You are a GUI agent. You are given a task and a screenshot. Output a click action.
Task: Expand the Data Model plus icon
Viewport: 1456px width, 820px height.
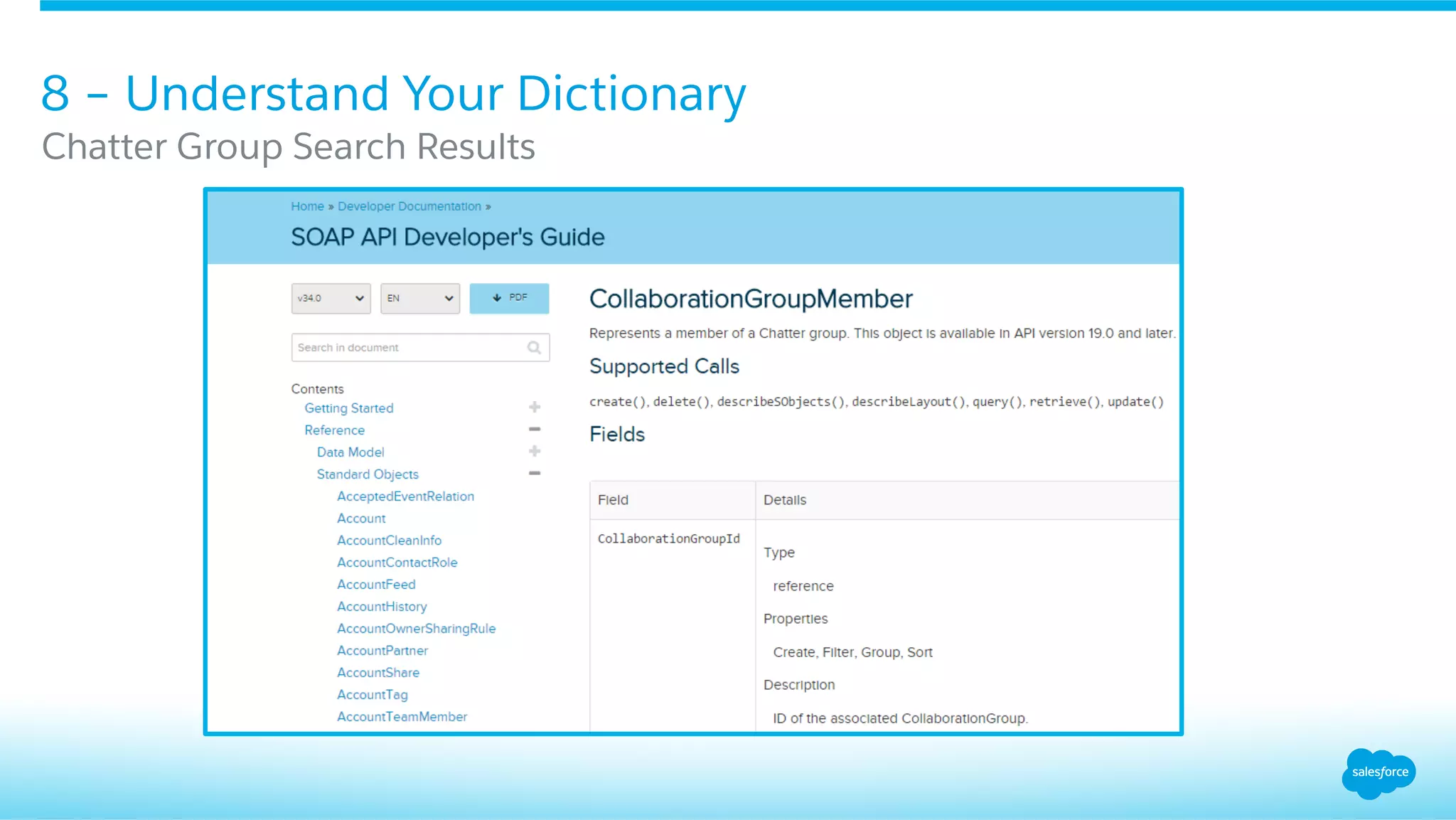(535, 451)
